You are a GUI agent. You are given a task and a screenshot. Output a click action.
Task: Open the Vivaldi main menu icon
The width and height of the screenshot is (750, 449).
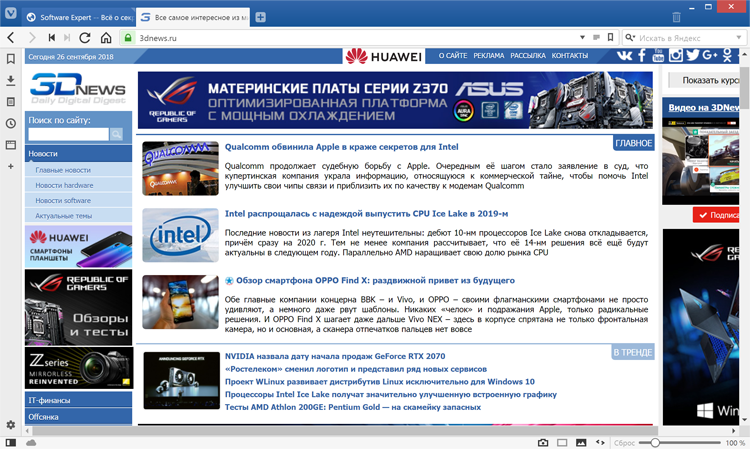(11, 13)
